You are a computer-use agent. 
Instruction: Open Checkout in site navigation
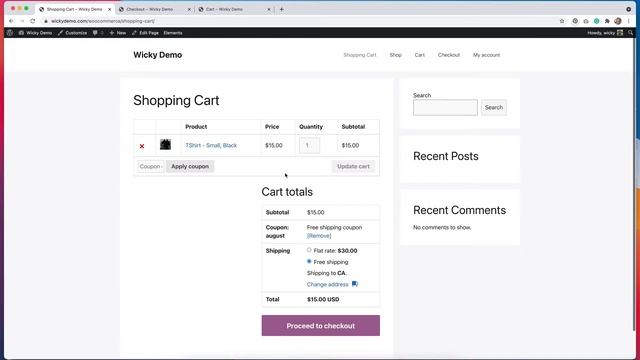(x=449, y=55)
